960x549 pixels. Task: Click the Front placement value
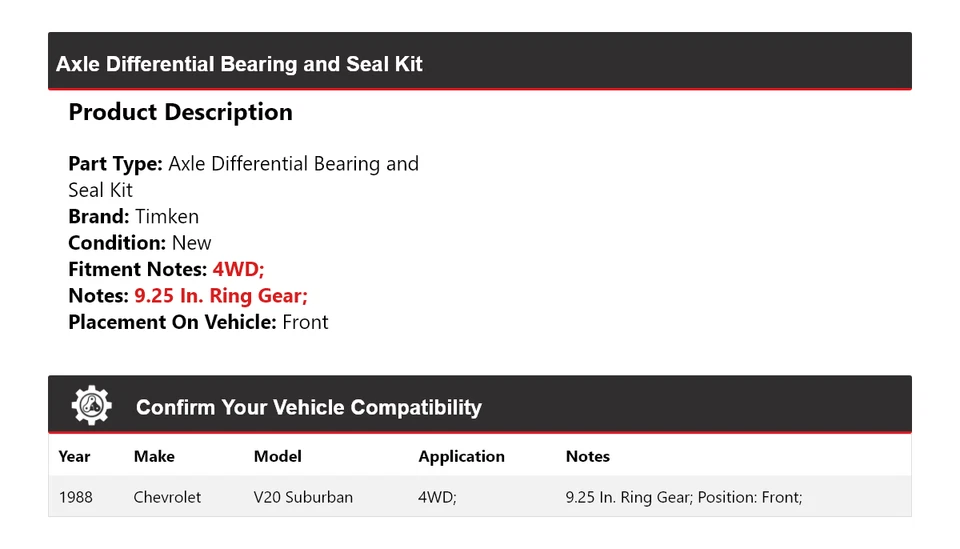305,322
